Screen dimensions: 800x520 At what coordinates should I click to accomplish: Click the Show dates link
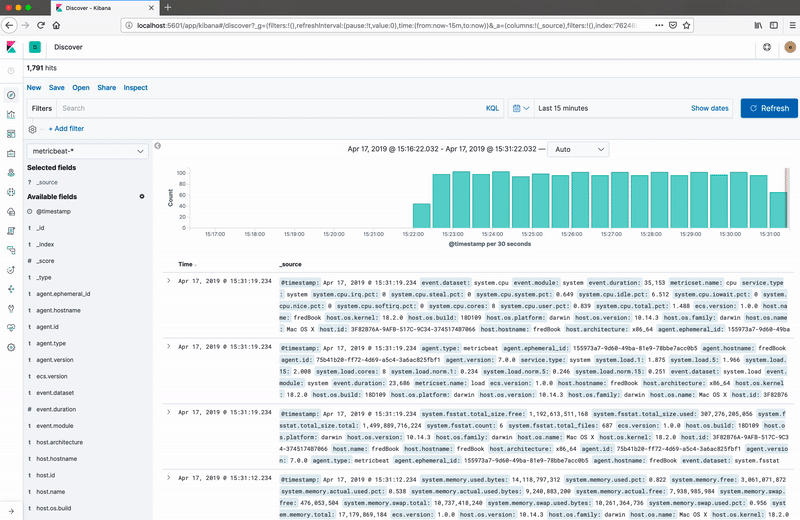[710, 108]
